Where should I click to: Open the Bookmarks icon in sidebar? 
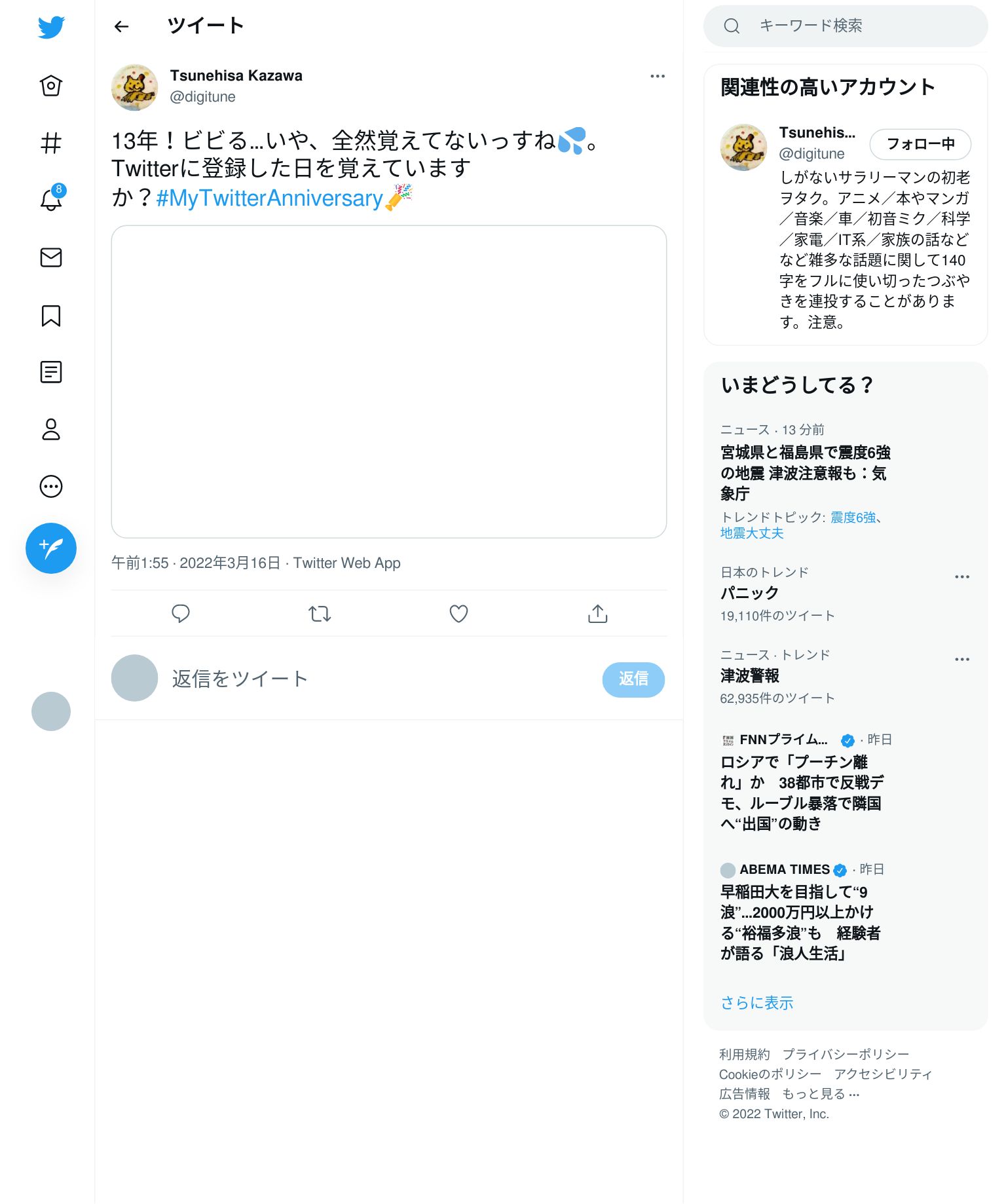51,315
